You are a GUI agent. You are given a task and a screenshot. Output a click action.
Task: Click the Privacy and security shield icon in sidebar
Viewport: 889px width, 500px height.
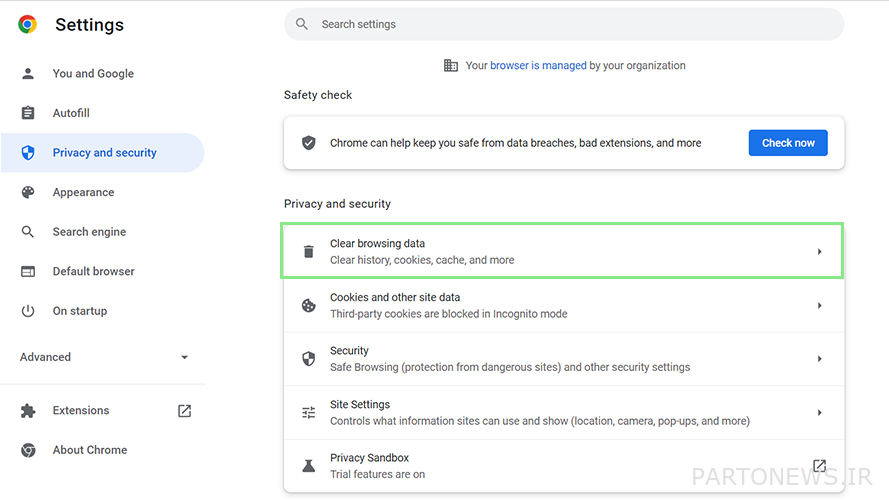pyautogui.click(x=28, y=152)
